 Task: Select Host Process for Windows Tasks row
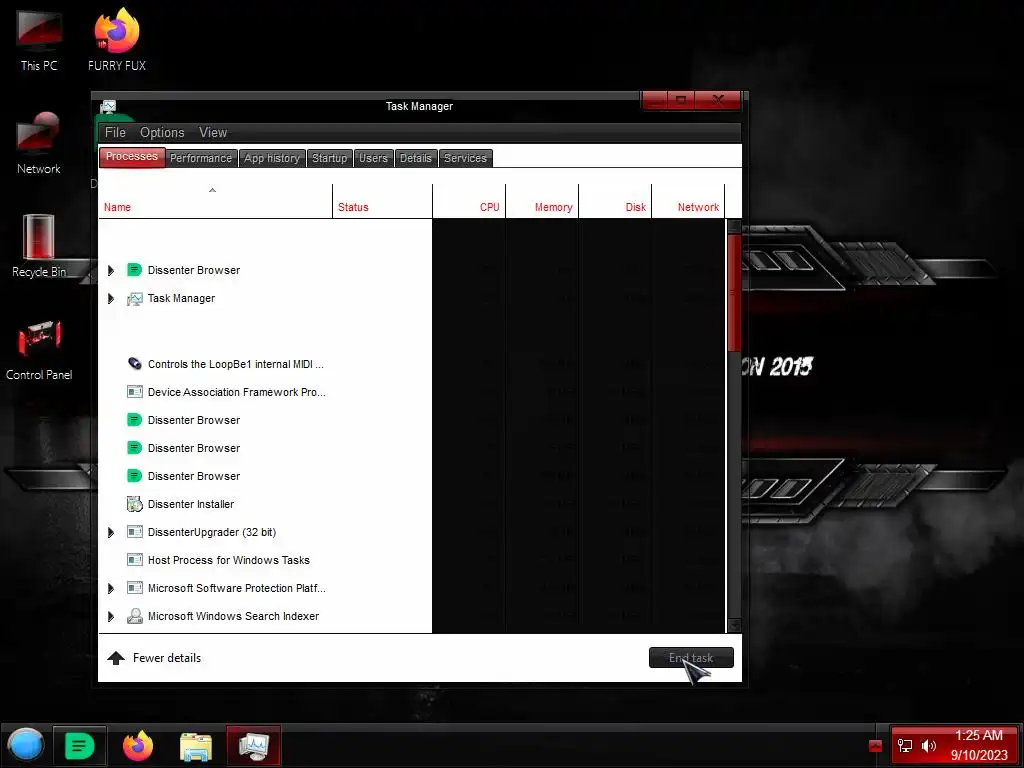point(412,560)
